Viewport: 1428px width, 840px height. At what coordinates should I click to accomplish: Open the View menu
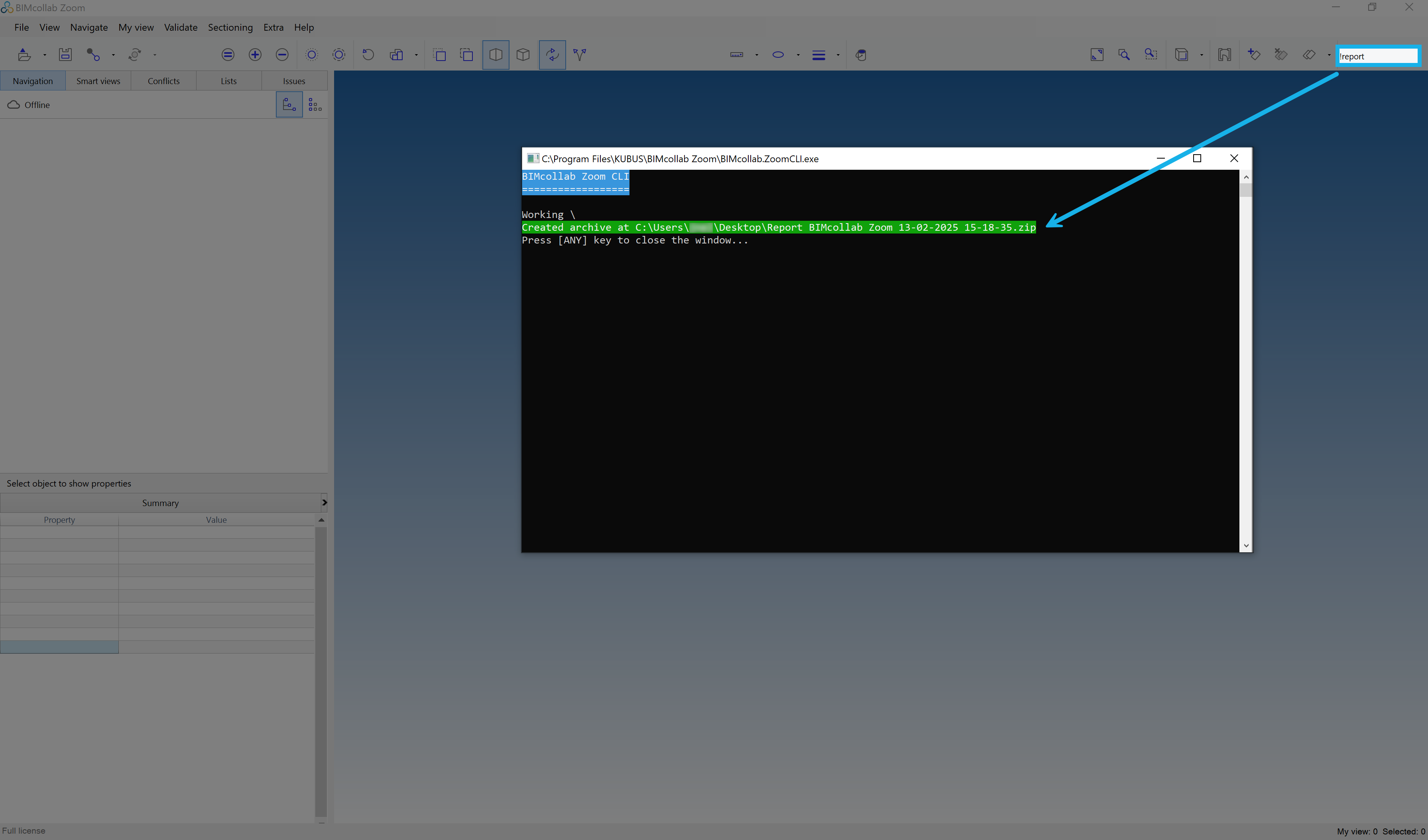49,27
